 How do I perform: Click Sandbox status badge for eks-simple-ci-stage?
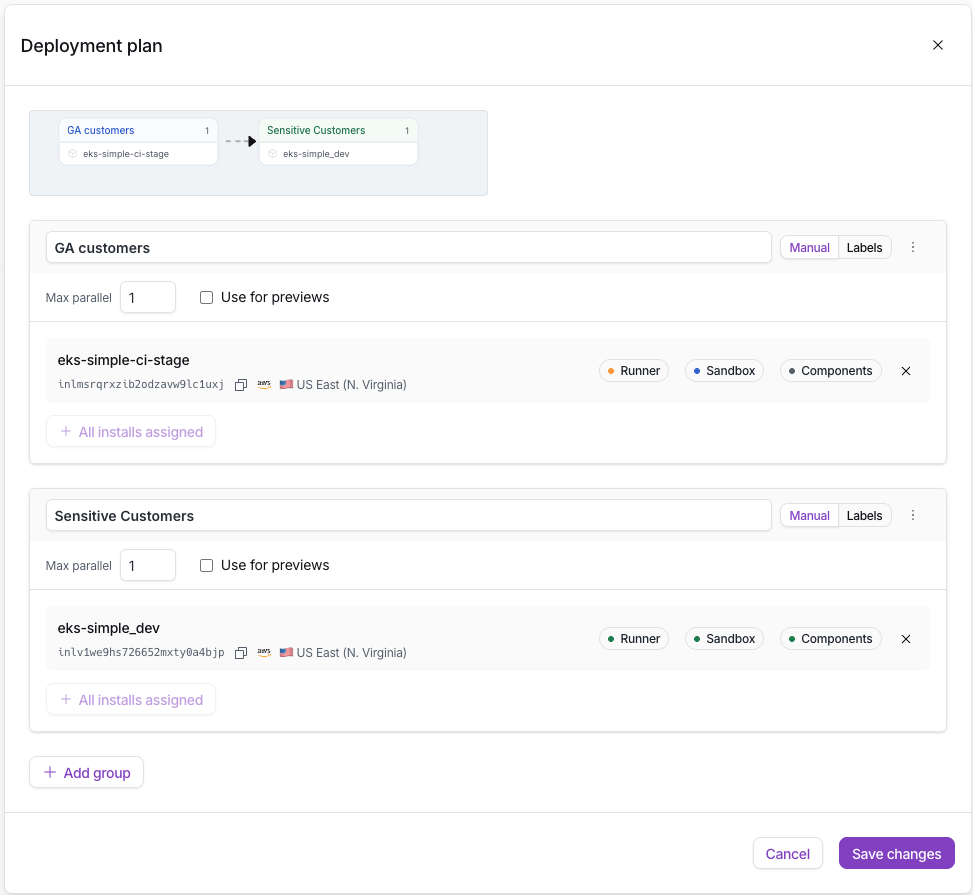point(724,371)
